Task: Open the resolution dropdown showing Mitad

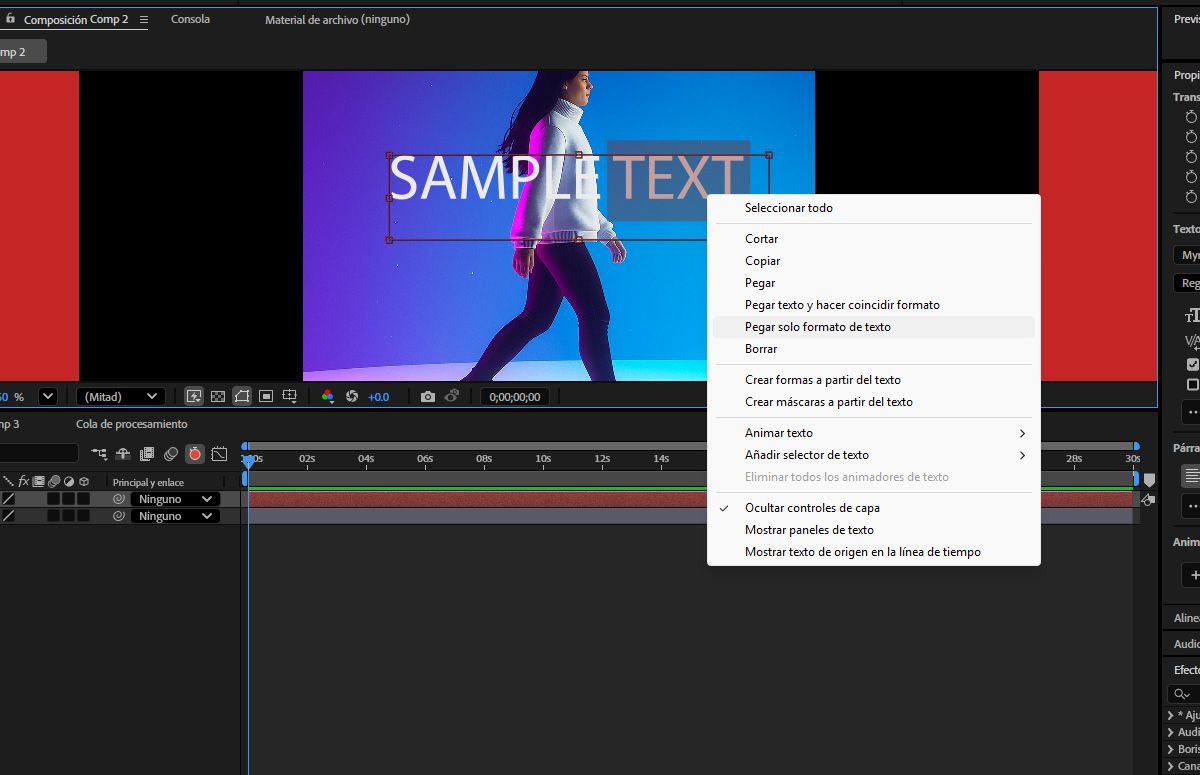Action: [x=120, y=396]
